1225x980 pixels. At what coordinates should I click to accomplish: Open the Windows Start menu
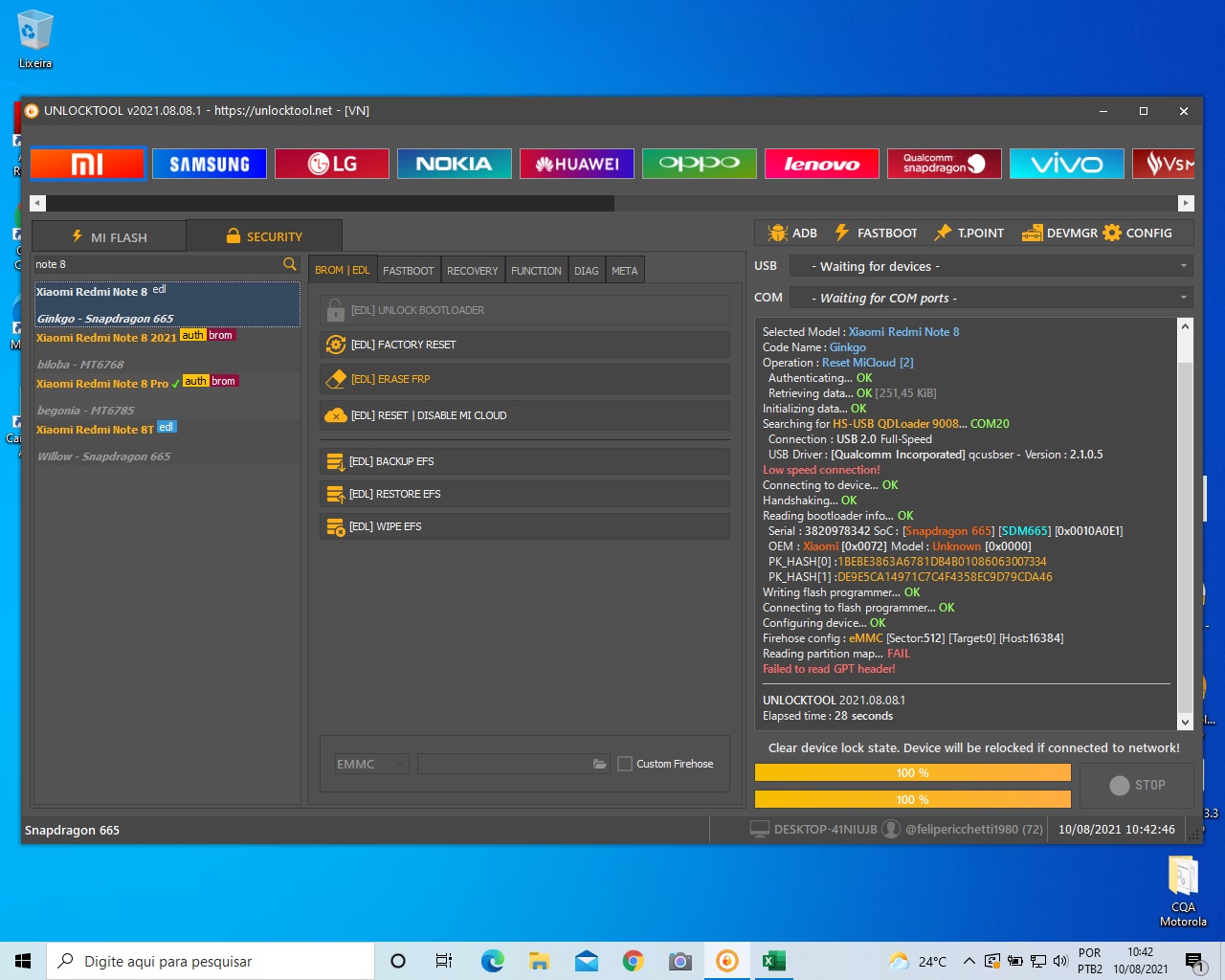[23, 961]
